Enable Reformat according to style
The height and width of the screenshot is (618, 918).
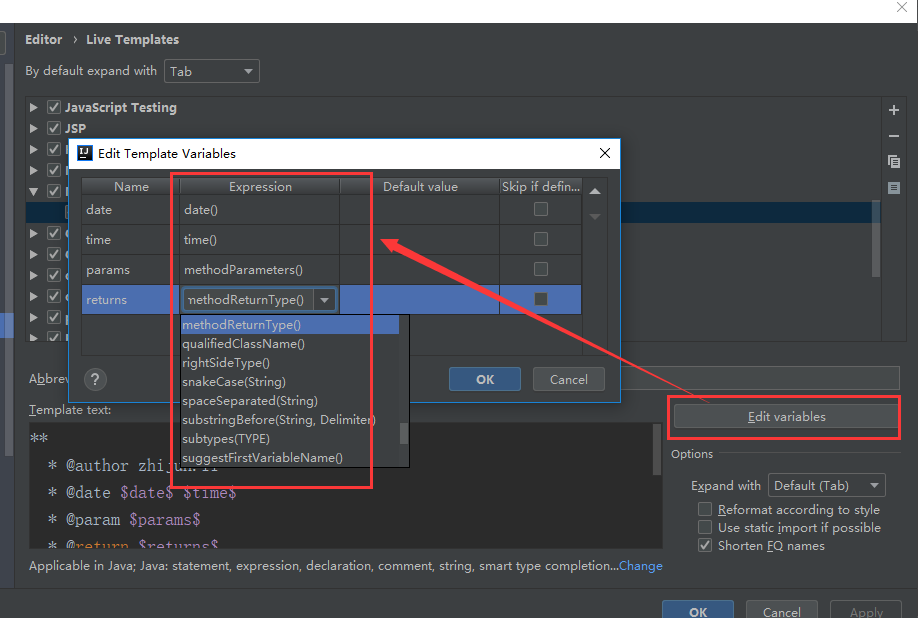coord(705,509)
